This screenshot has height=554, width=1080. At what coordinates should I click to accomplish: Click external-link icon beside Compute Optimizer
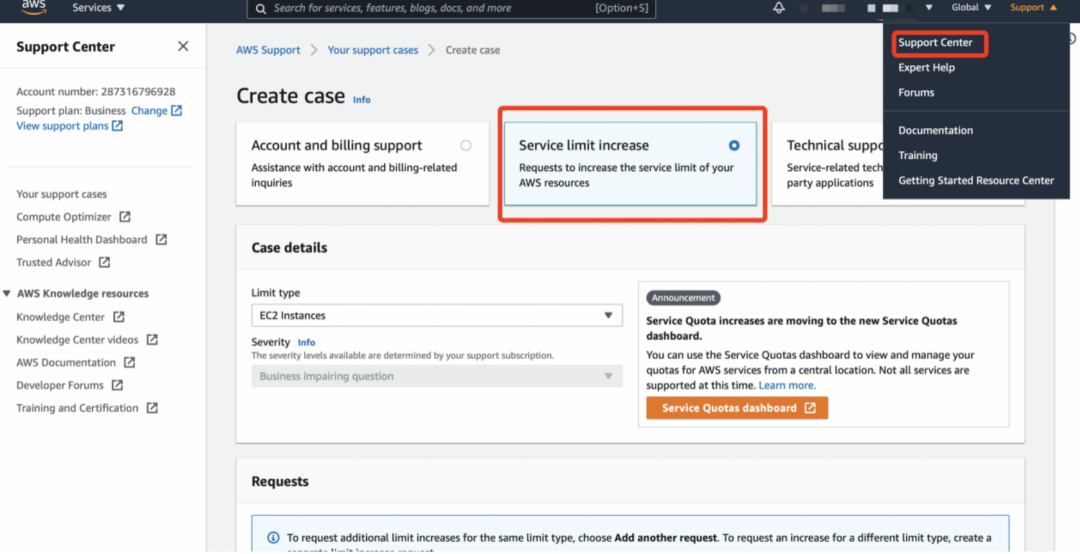pyautogui.click(x=125, y=216)
